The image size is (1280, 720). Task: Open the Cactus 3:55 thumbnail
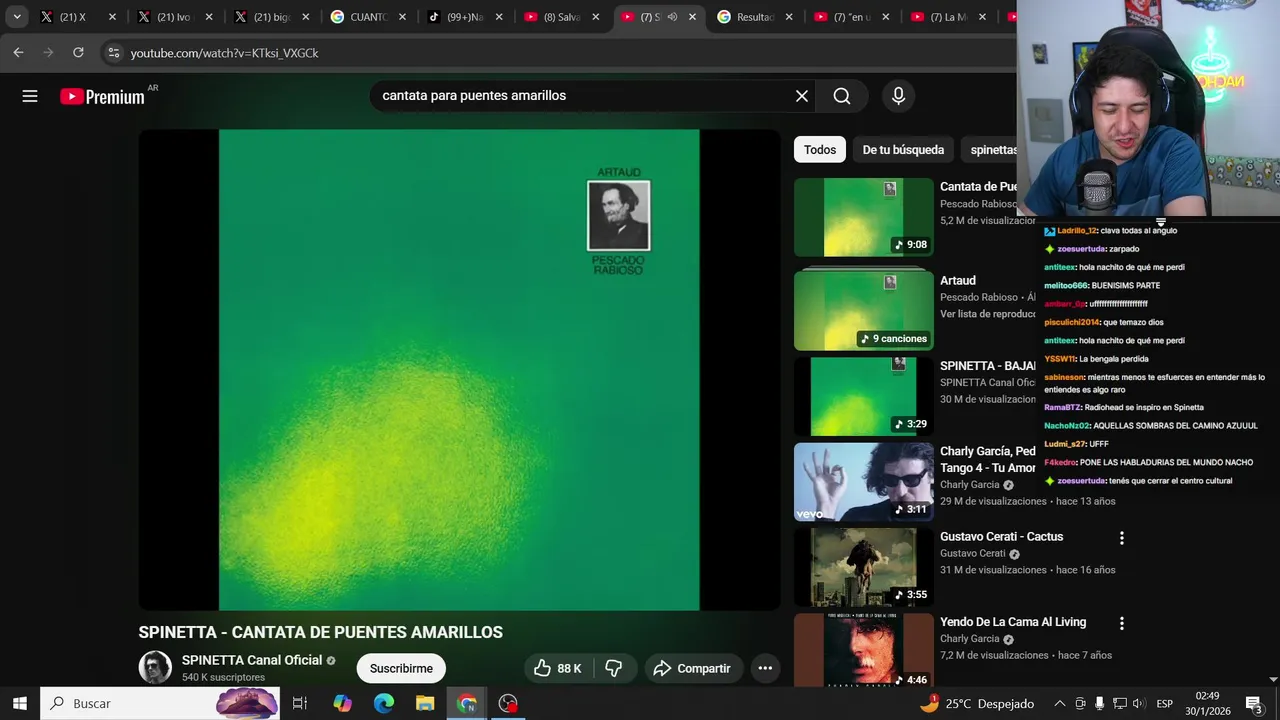864,567
